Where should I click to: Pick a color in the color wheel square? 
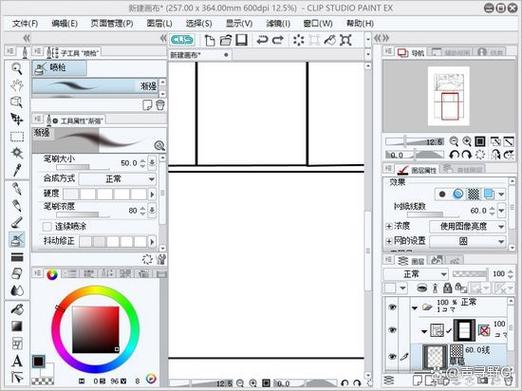coord(96,329)
